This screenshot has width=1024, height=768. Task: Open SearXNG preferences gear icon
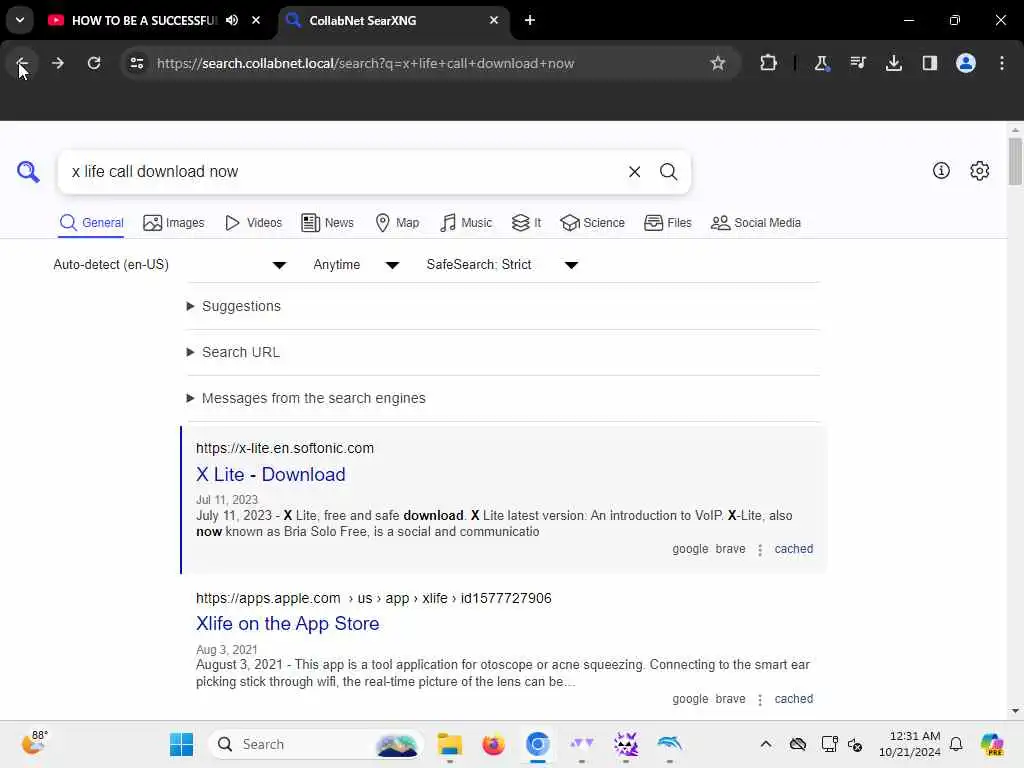click(980, 171)
